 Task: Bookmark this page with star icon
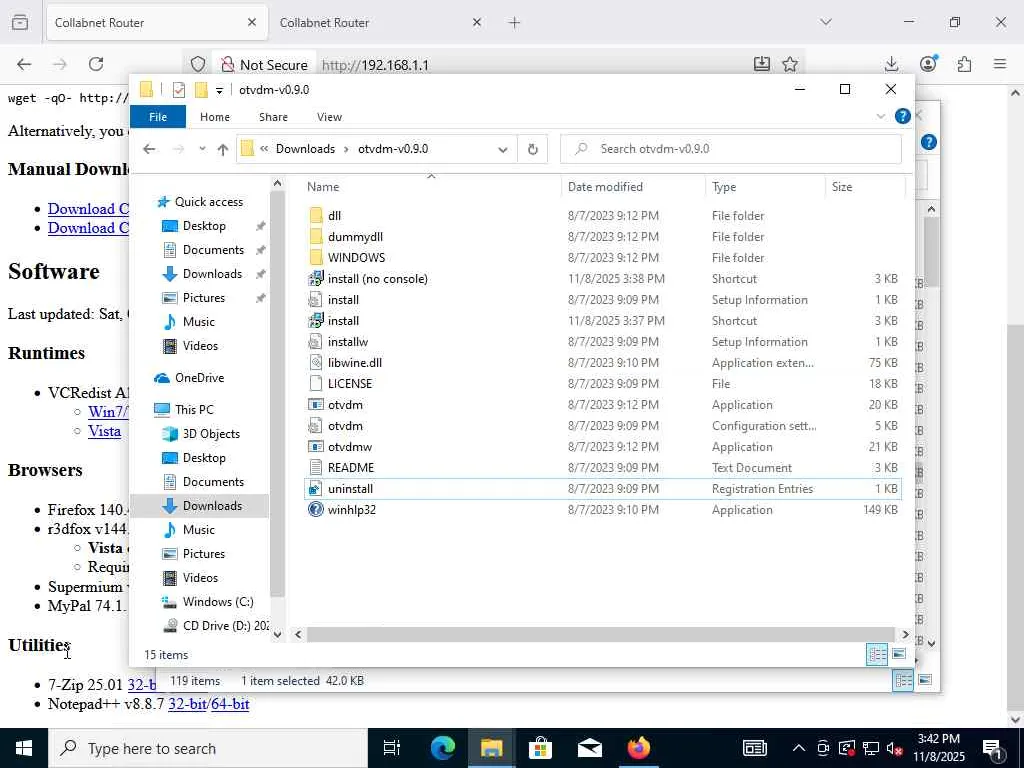pos(790,64)
